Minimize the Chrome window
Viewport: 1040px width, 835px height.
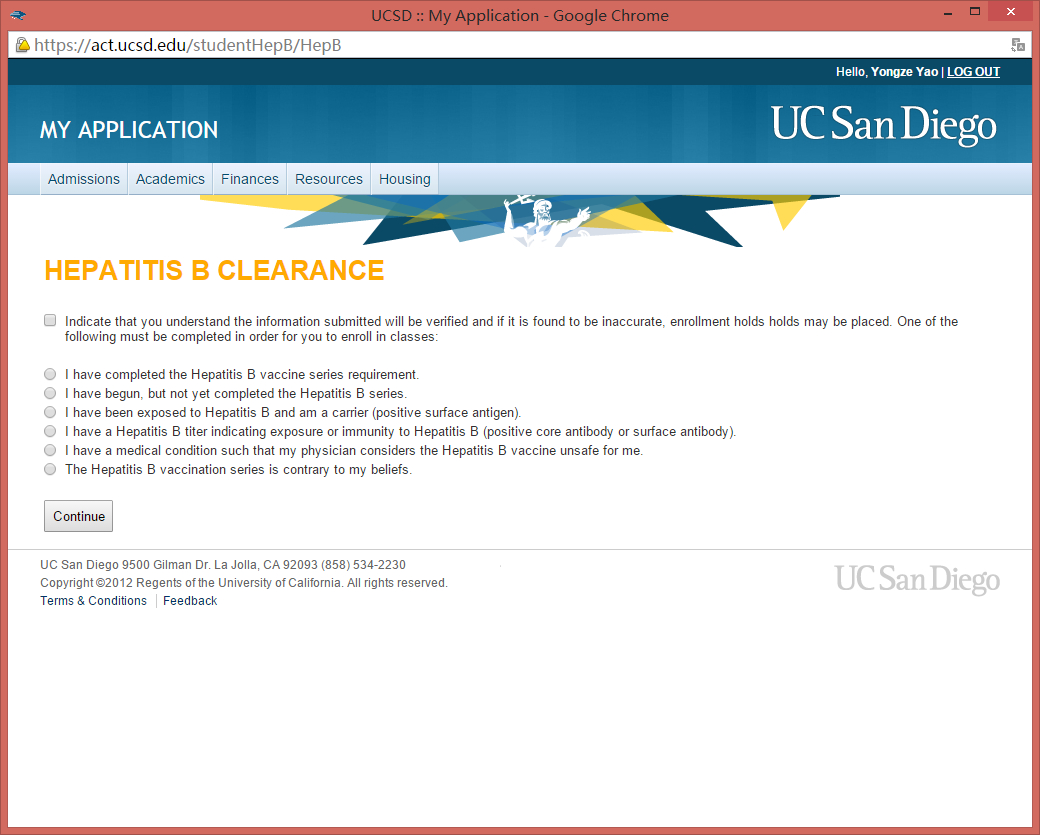point(948,13)
